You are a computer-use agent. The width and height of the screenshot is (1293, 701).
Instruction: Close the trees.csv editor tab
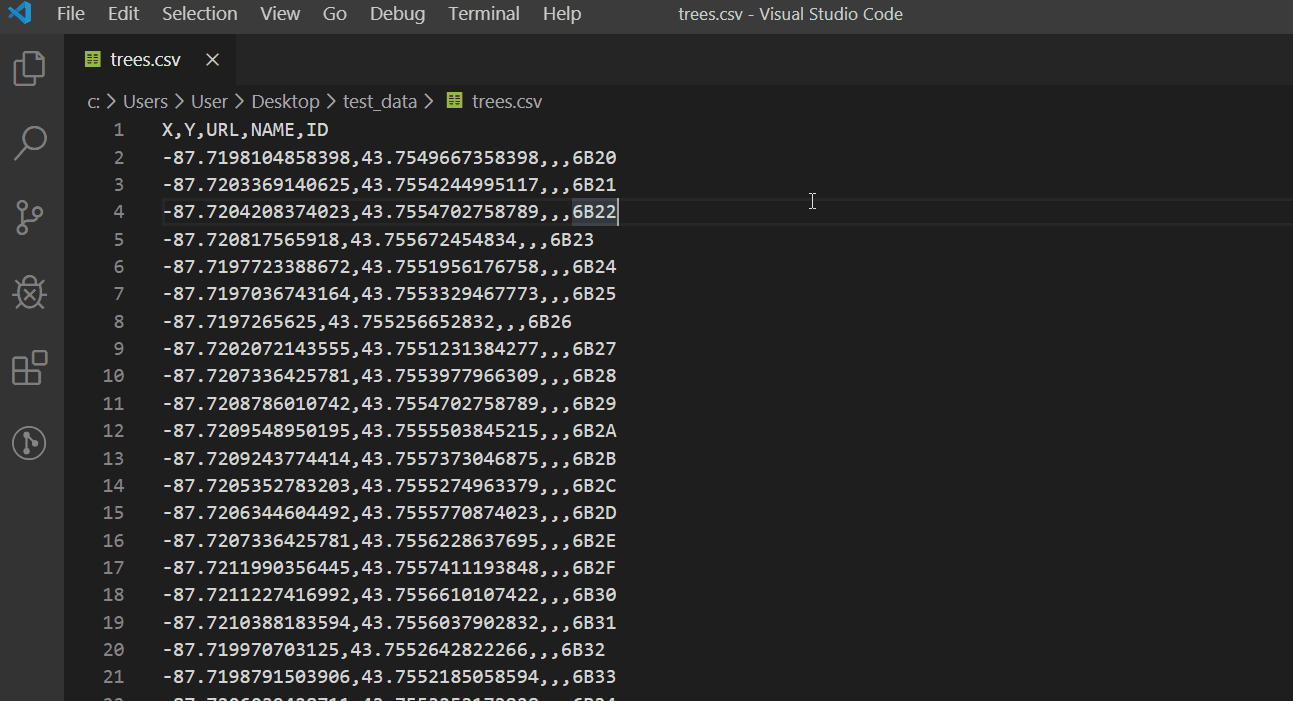tap(212, 60)
